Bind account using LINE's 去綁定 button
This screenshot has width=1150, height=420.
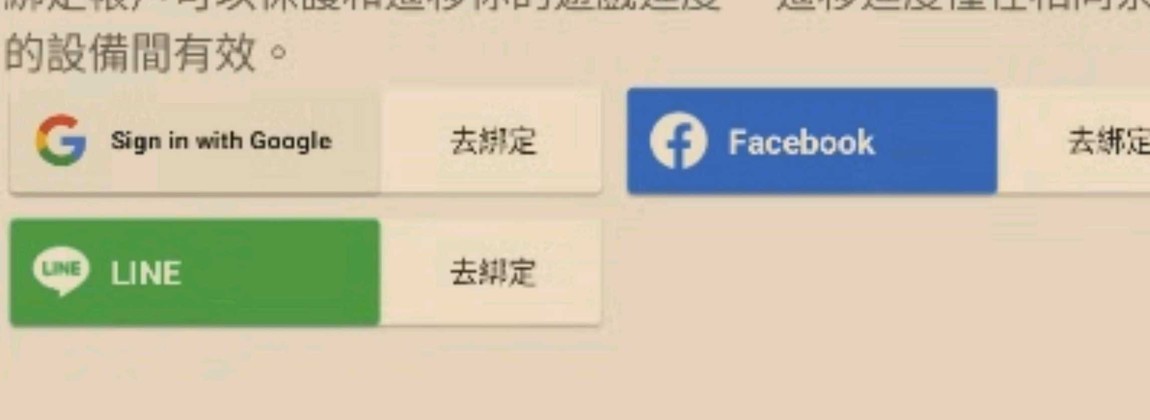pos(491,272)
